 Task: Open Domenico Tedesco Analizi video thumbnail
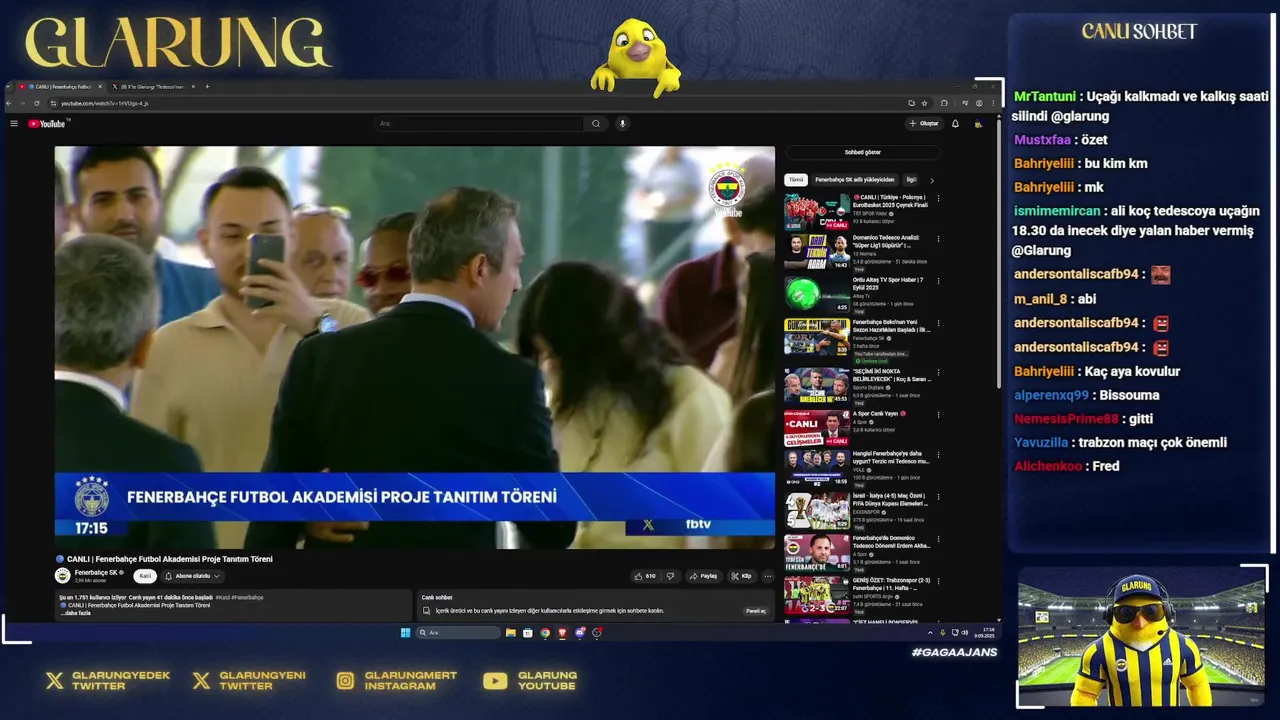817,253
